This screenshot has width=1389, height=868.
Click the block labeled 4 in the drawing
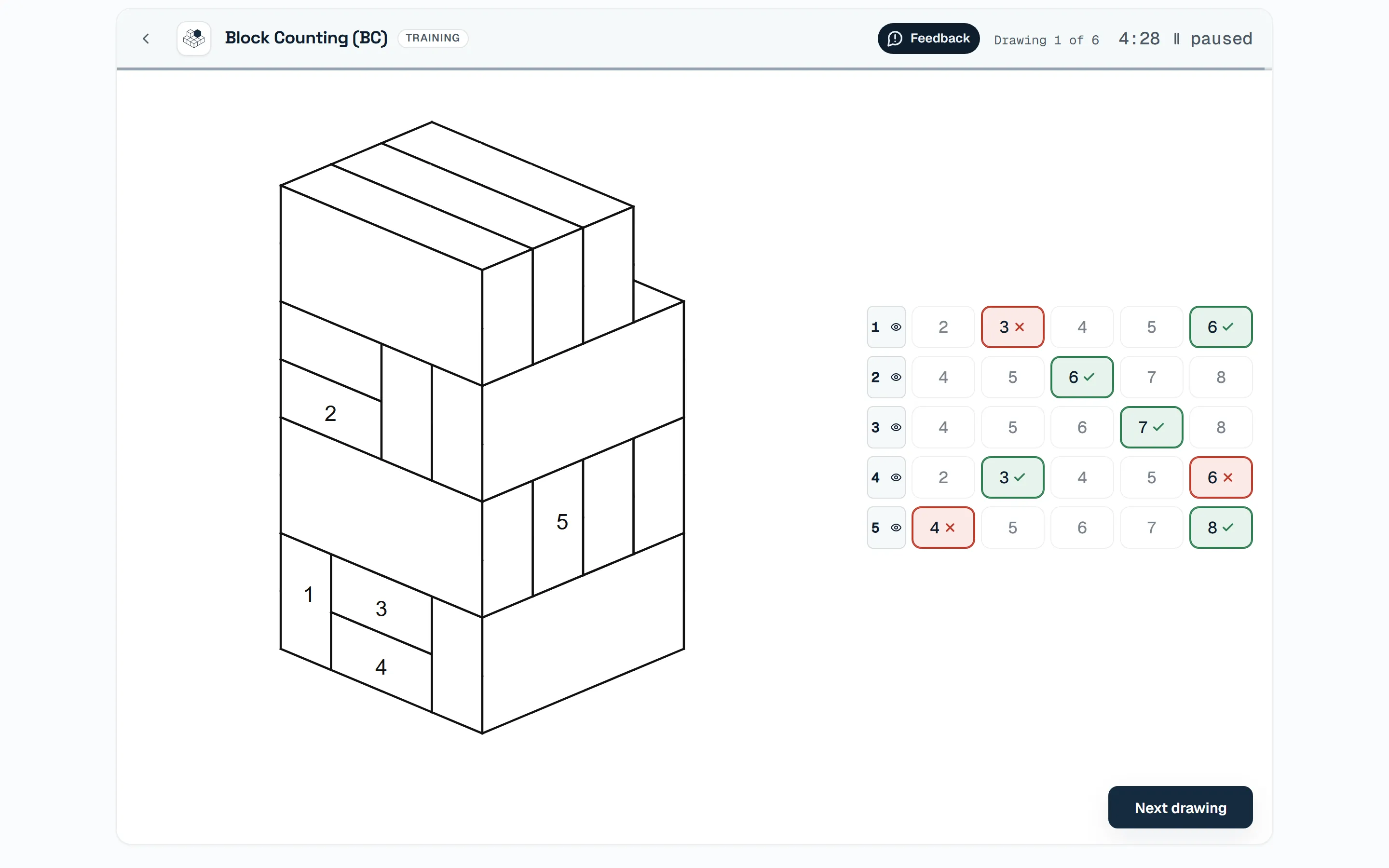(x=381, y=664)
